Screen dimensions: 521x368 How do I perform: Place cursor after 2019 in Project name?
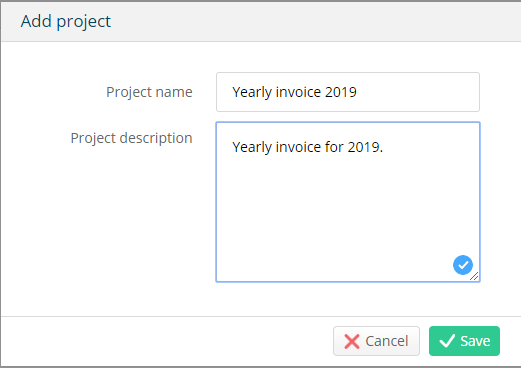pyautogui.click(x=358, y=92)
